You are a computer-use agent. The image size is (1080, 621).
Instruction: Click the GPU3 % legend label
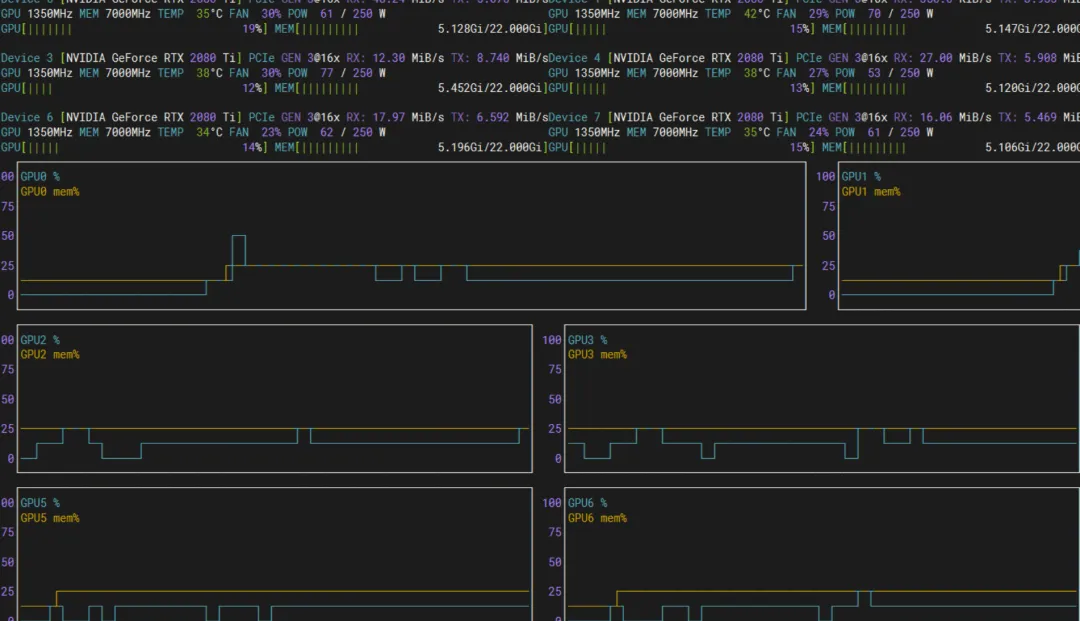coord(588,340)
